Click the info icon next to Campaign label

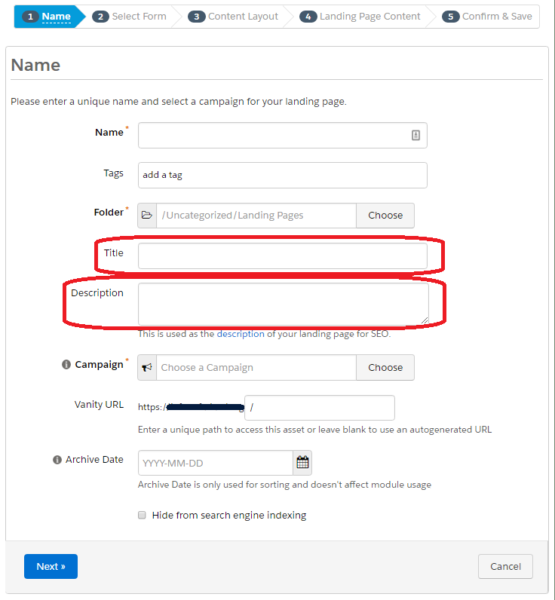66,364
